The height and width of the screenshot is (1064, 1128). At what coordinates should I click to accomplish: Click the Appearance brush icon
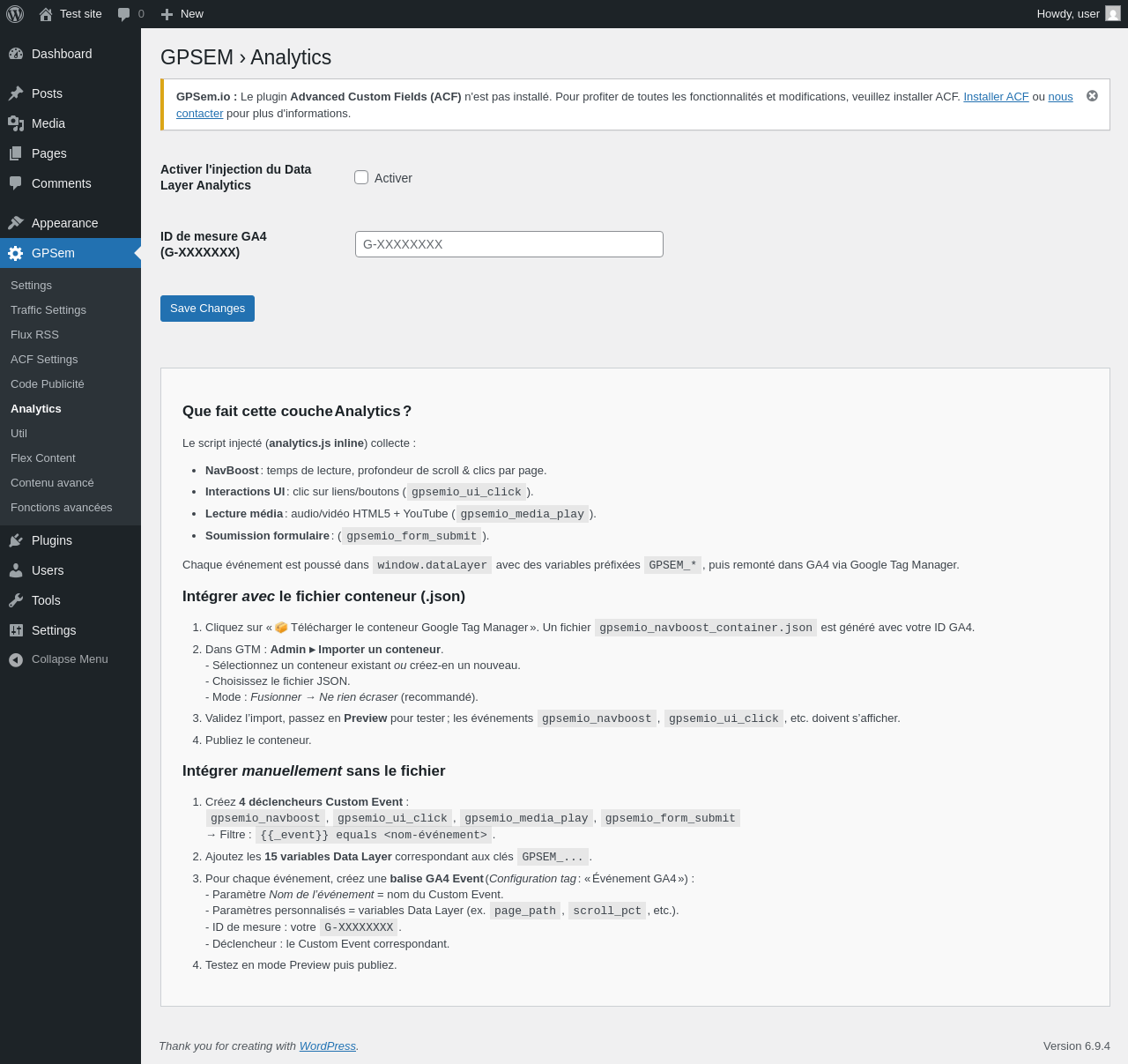coord(16,223)
